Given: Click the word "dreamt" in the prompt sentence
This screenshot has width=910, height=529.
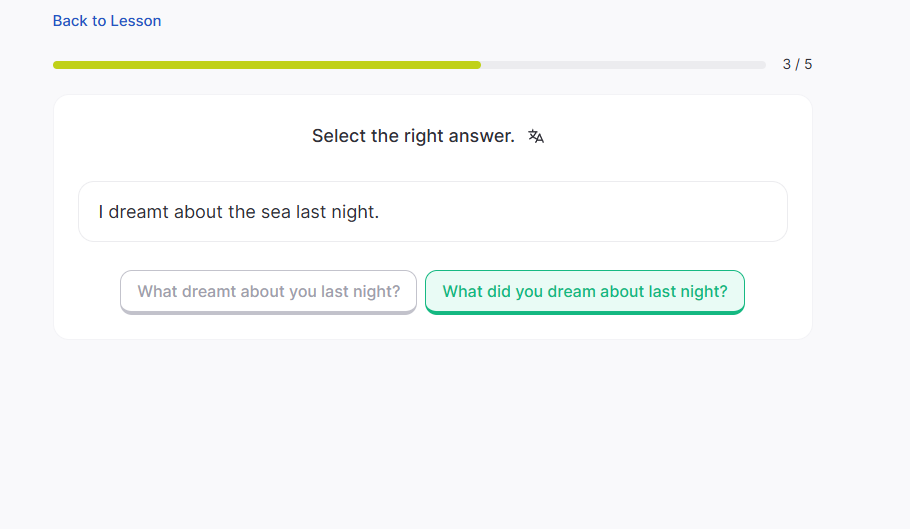Looking at the screenshot, I should tap(139, 212).
